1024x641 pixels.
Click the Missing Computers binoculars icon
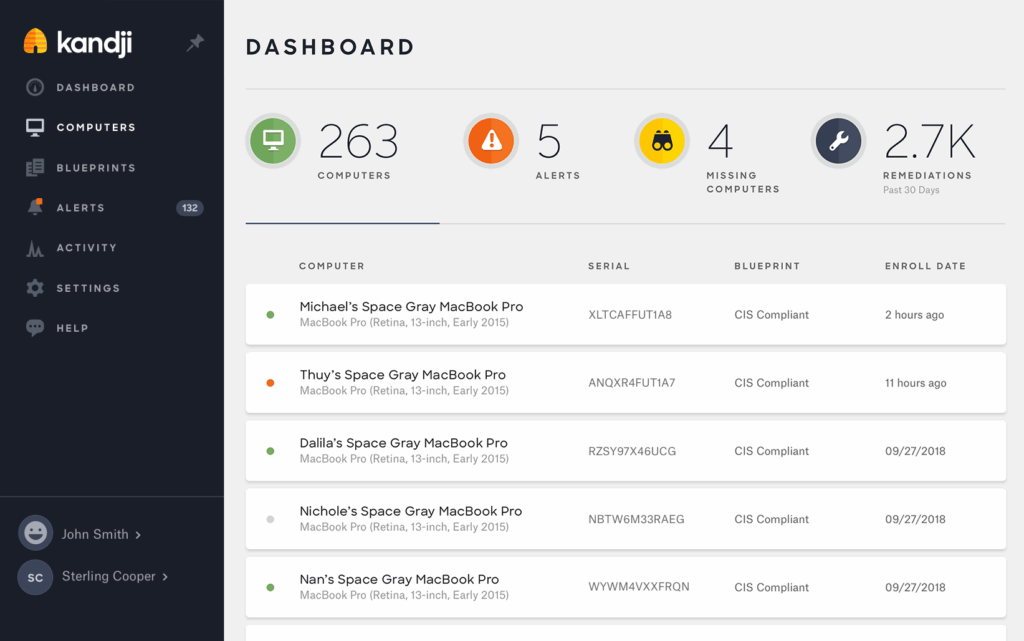pos(662,141)
